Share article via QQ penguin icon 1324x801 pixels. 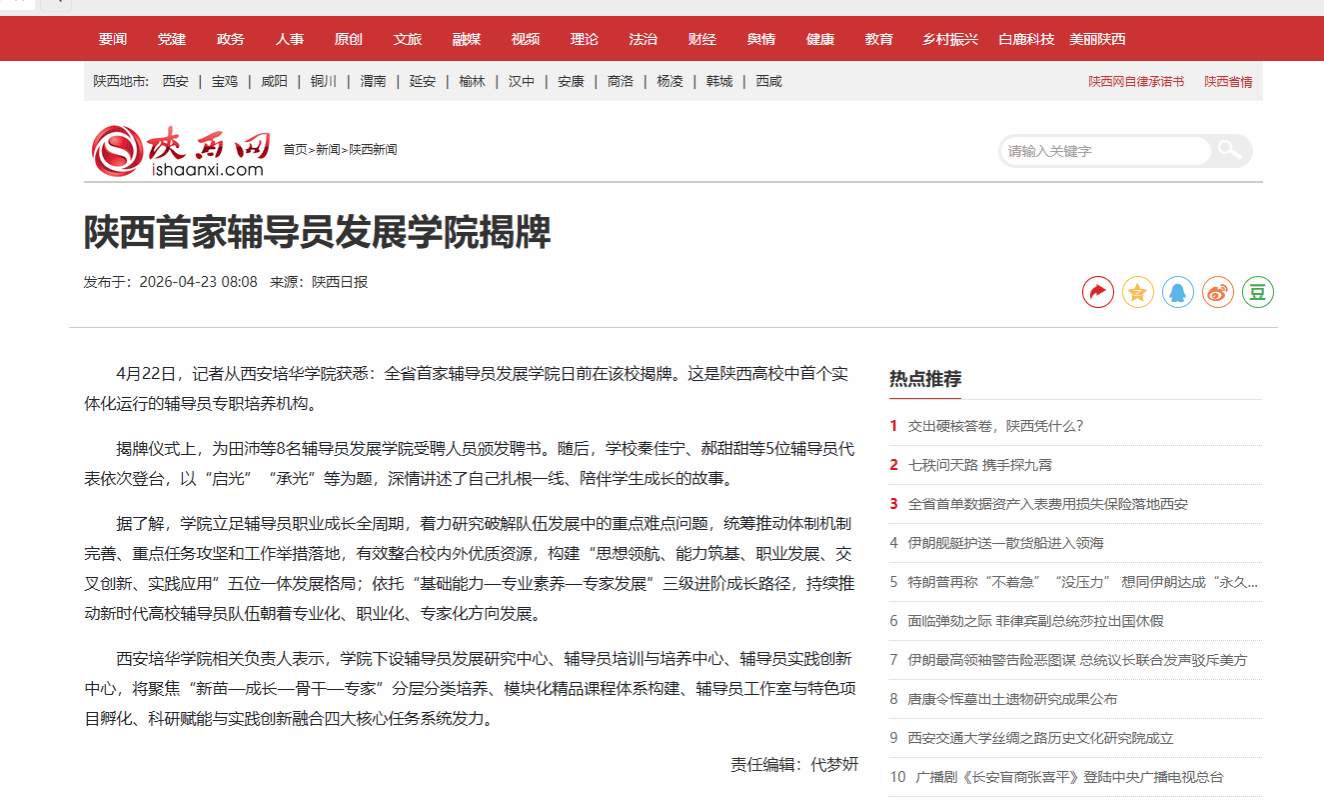(1177, 292)
